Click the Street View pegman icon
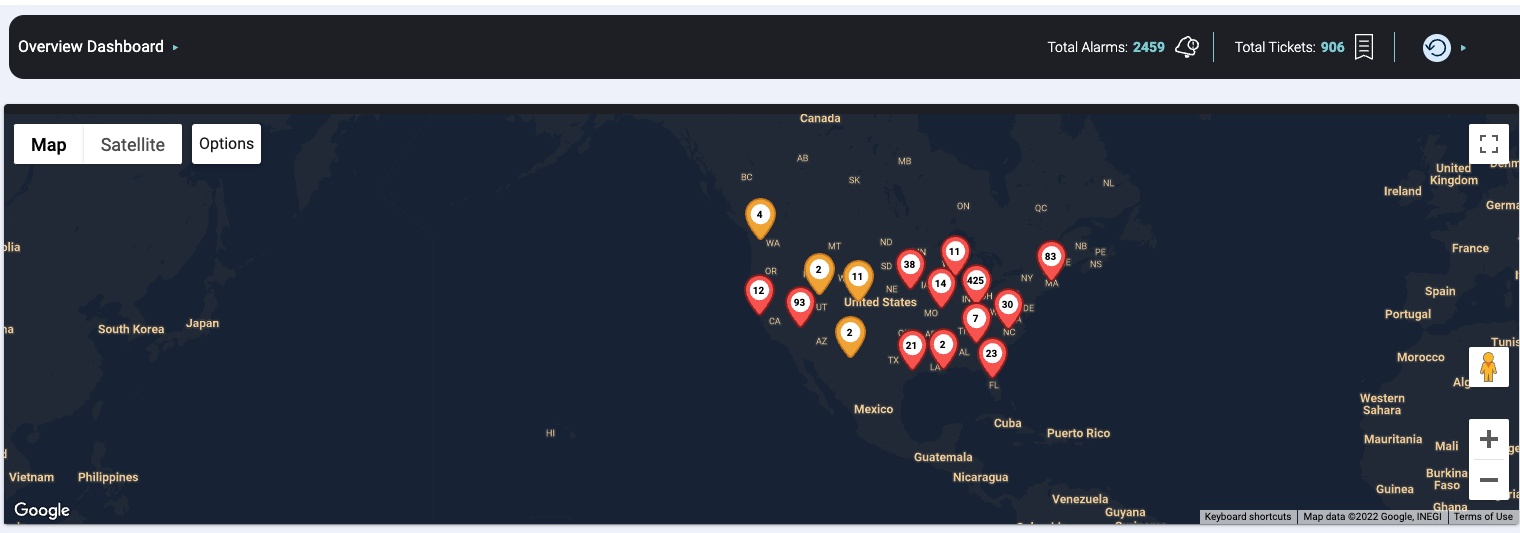This screenshot has height=533, width=1520. point(1488,367)
